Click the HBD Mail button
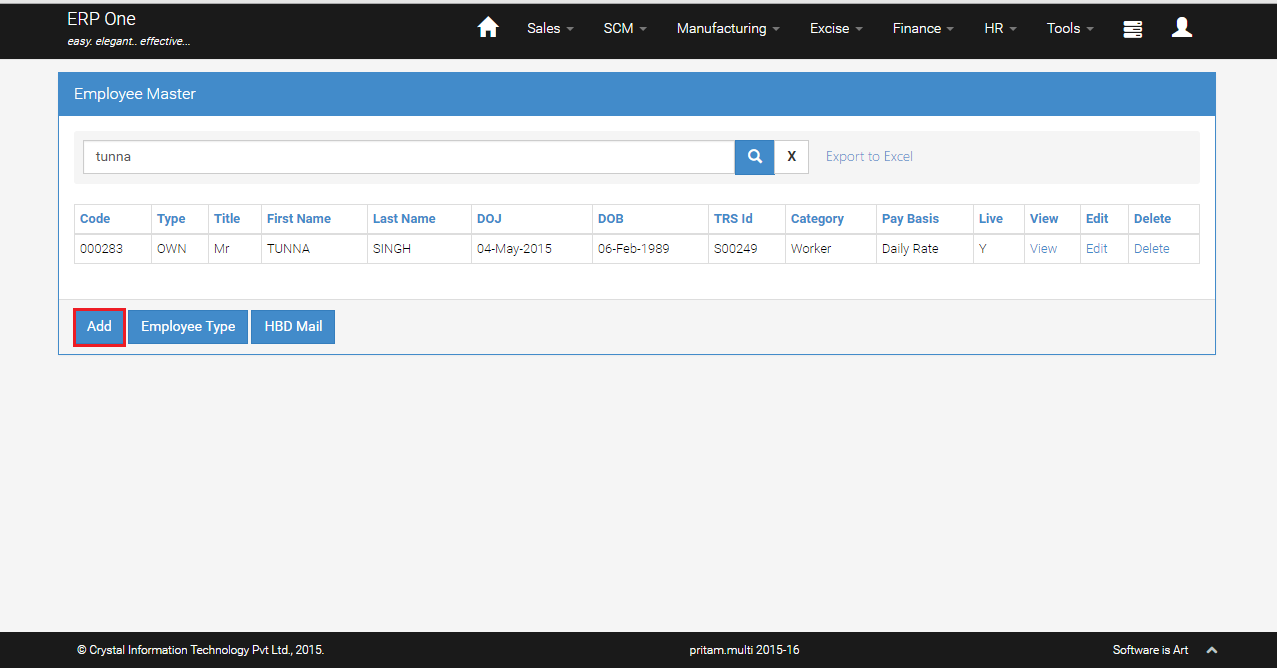Image resolution: width=1277 pixels, height=668 pixels. 293,327
